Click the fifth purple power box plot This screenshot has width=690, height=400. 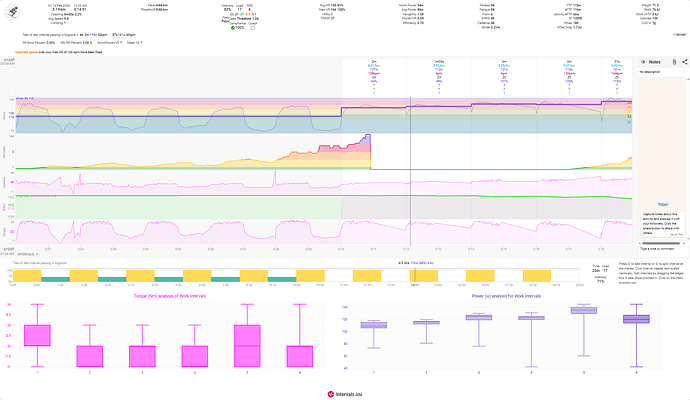(x=576, y=311)
